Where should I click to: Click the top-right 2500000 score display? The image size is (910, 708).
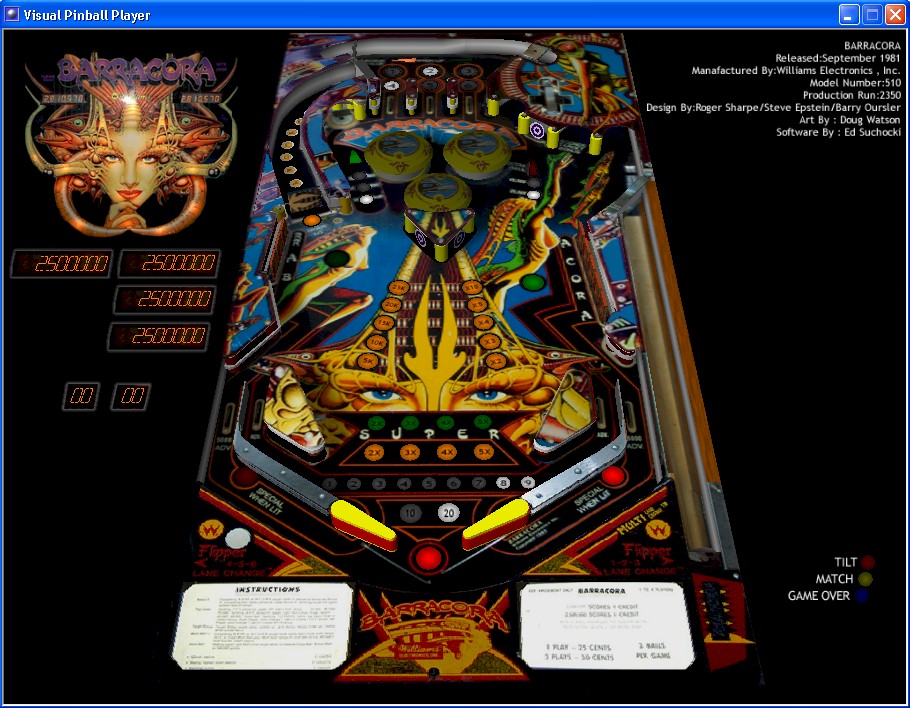[x=169, y=263]
